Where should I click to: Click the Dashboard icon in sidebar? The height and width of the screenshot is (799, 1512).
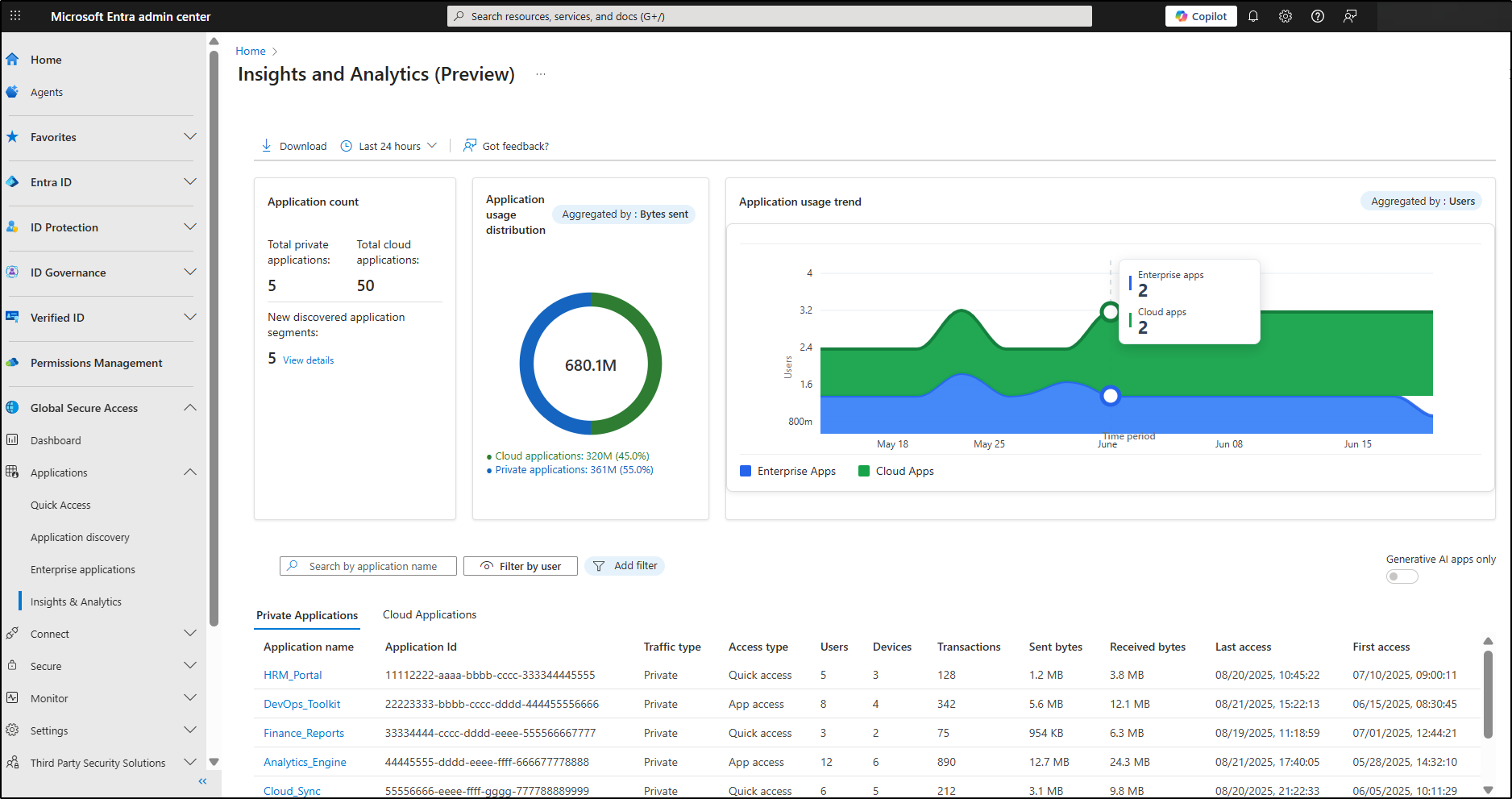[12, 440]
